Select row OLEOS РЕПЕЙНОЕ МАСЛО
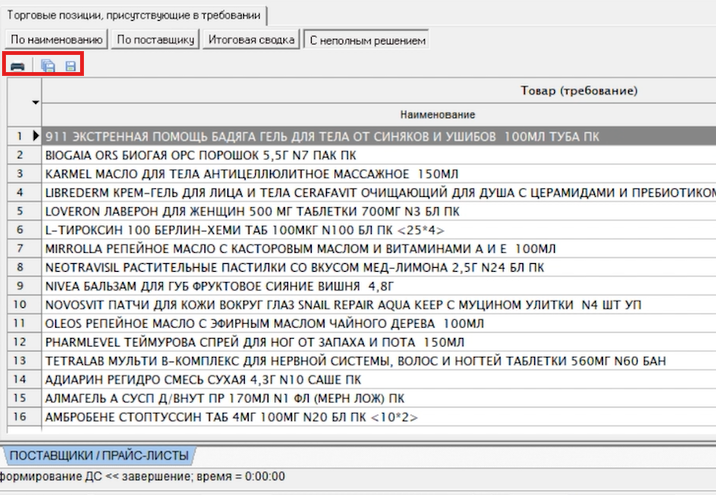 (x=379, y=324)
